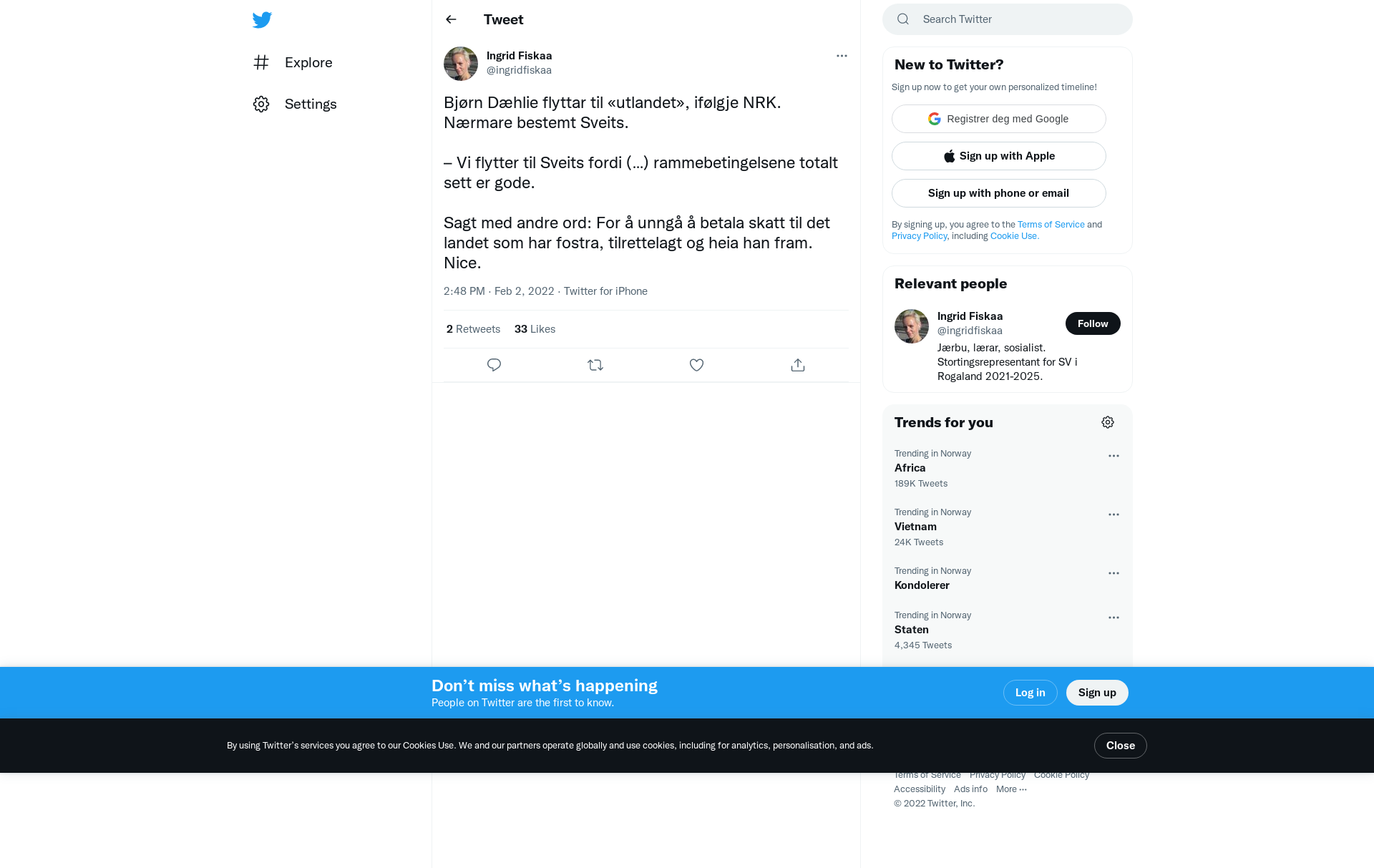Open Settings from the sidebar
Screen dimensions: 1374x868
[x=295, y=104]
